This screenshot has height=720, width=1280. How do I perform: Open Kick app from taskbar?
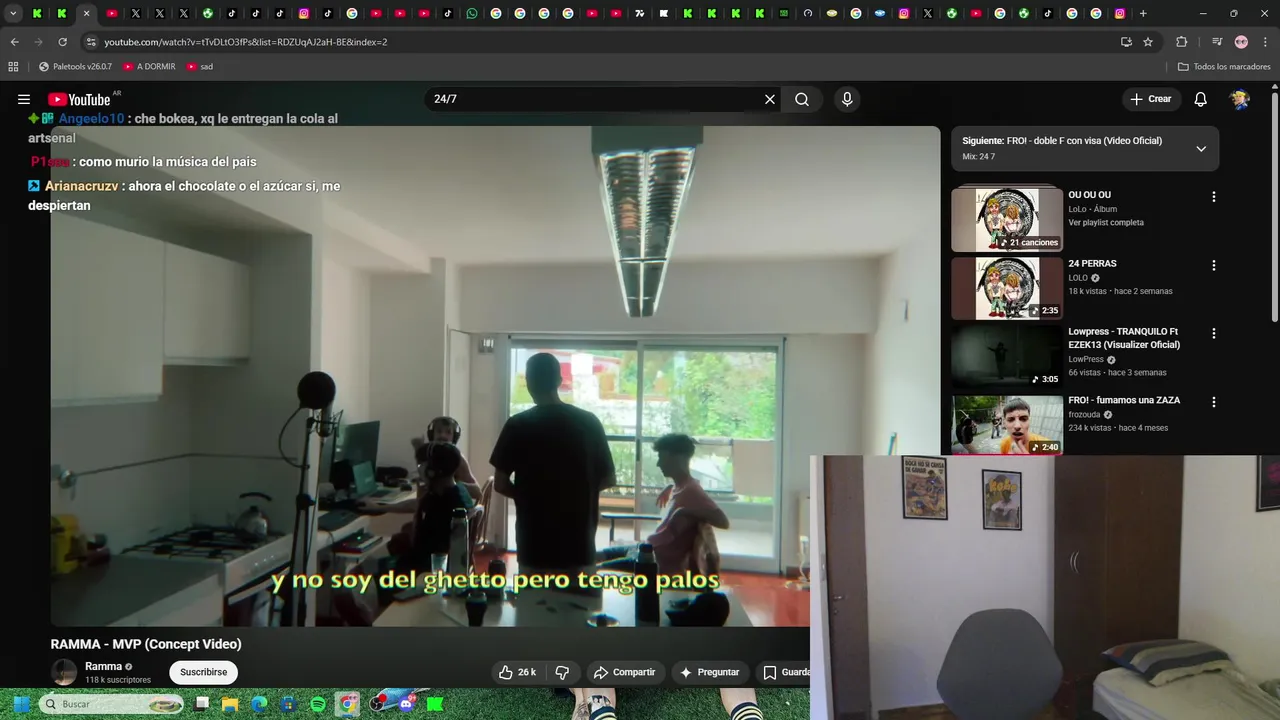click(x=435, y=704)
